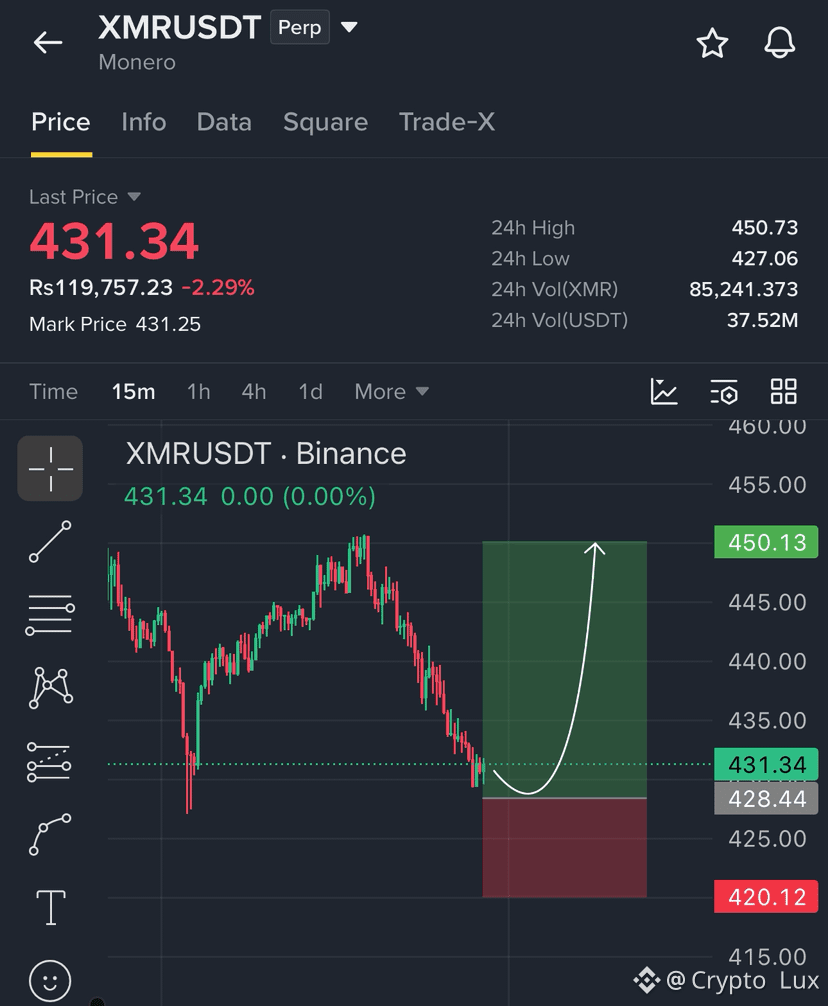Add XMRUSDT to favorites with star icon
This screenshot has height=1006, width=828.
712,43
